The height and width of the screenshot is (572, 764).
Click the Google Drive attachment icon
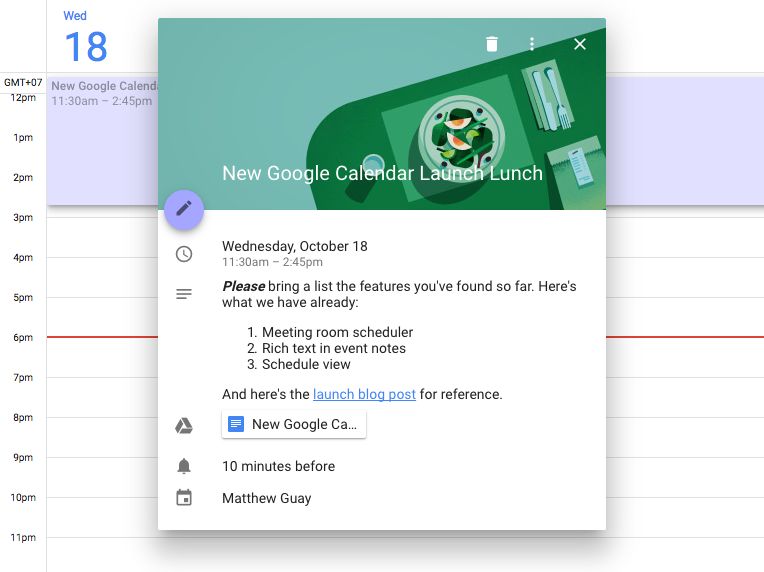pos(184,426)
